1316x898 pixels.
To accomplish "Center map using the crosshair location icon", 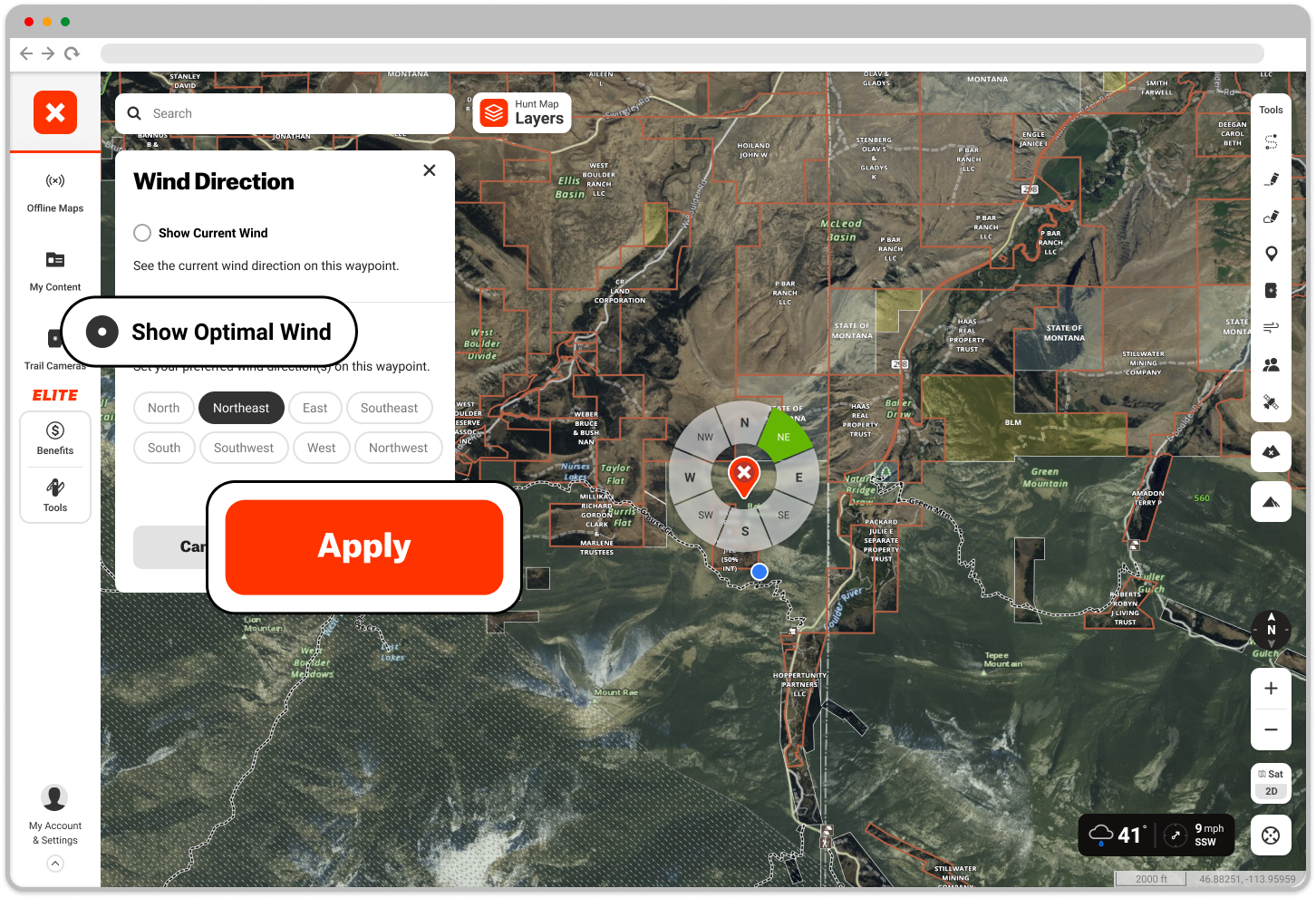I will click(x=1271, y=835).
